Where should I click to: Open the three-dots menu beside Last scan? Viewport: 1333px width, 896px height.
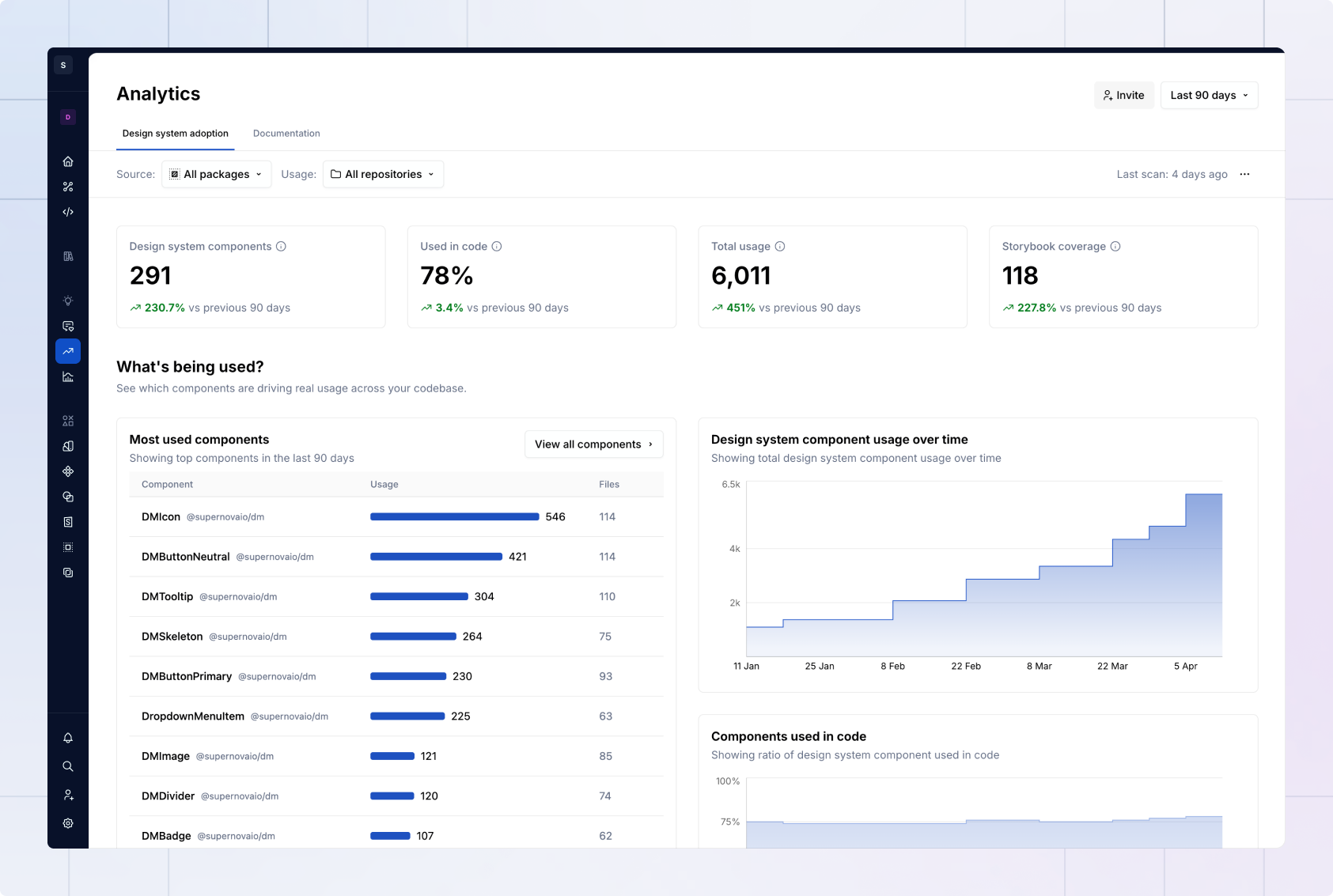tap(1244, 174)
